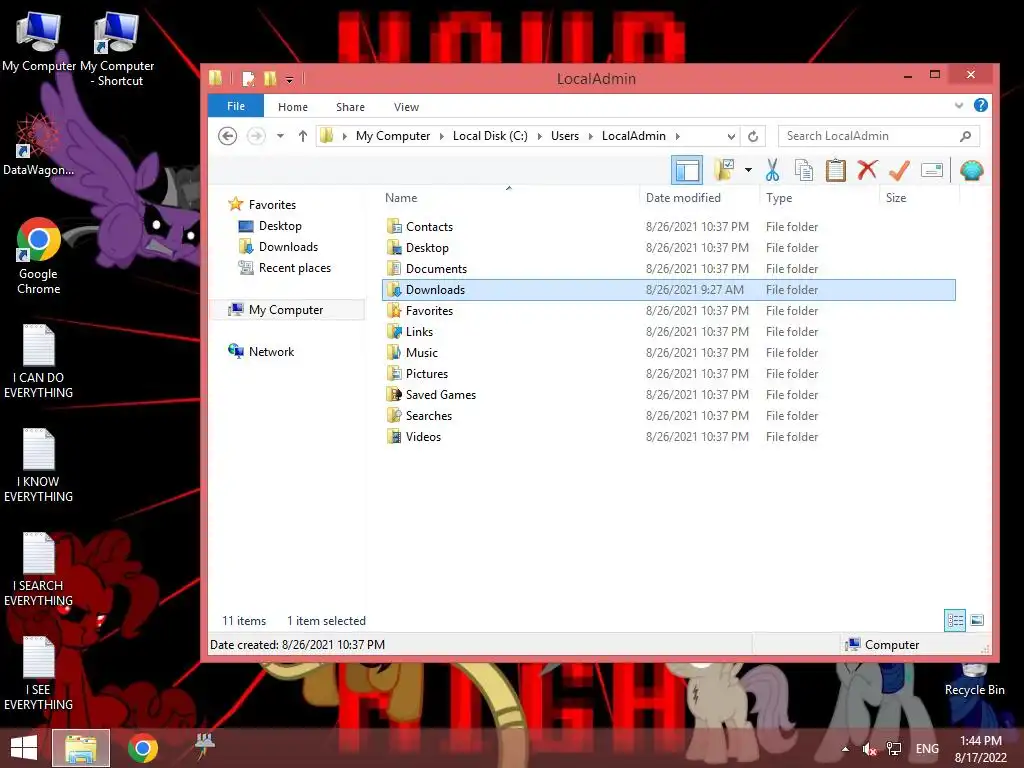This screenshot has width=1024, height=768.
Task: Click the Help question mark icon
Action: (x=980, y=105)
